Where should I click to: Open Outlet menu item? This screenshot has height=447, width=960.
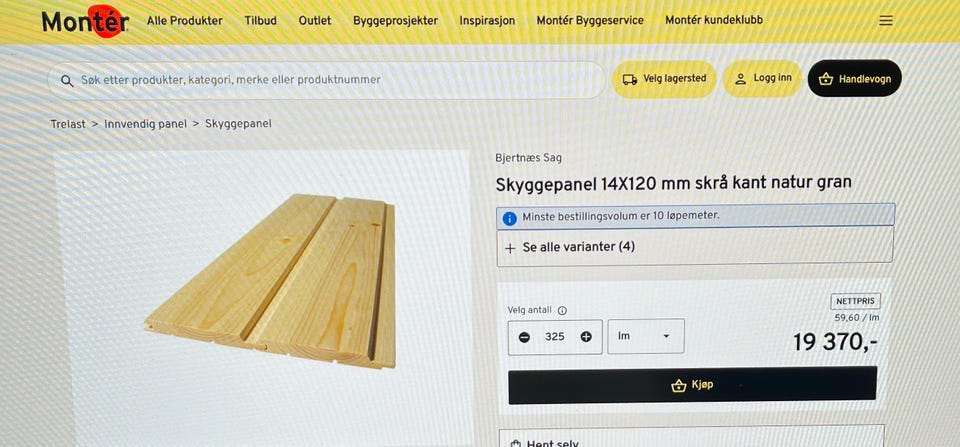pos(315,21)
